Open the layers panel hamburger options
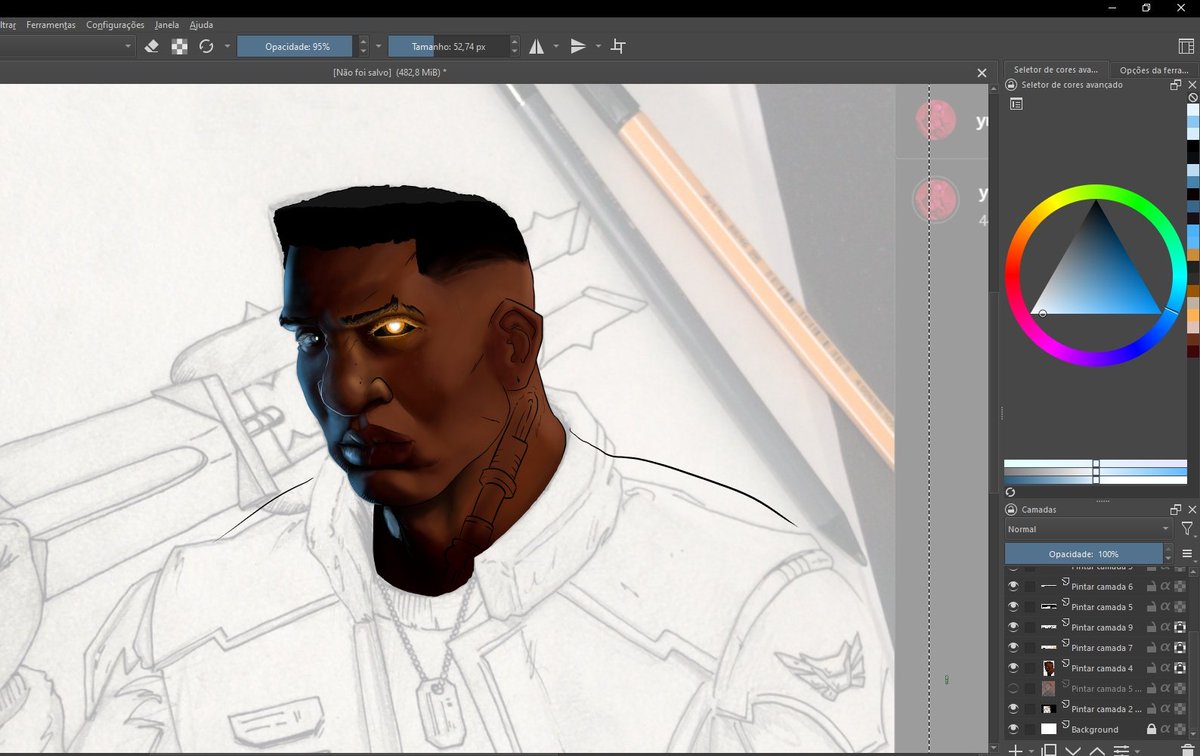Image resolution: width=1200 pixels, height=756 pixels. pyautogui.click(x=1187, y=553)
